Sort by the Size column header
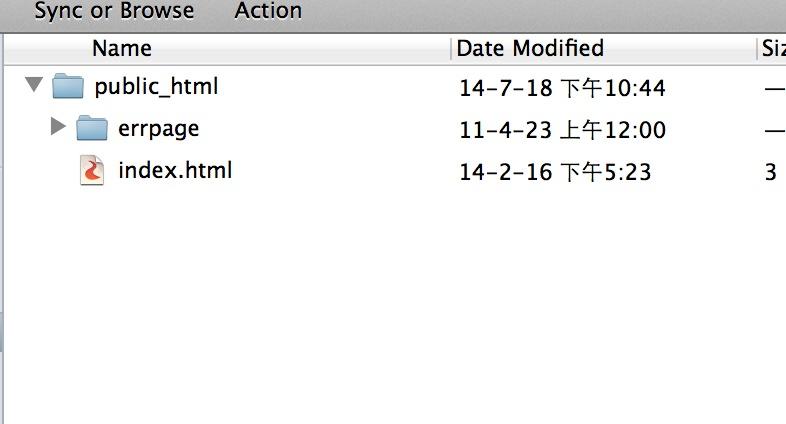 (773, 49)
